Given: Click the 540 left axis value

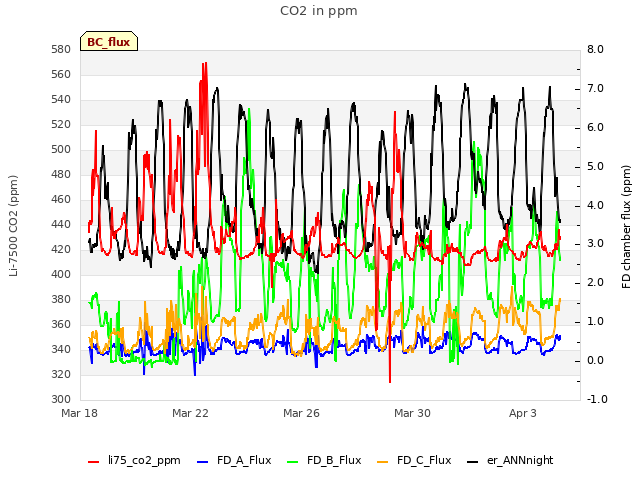Looking at the screenshot, I should pyautogui.click(x=61, y=100).
